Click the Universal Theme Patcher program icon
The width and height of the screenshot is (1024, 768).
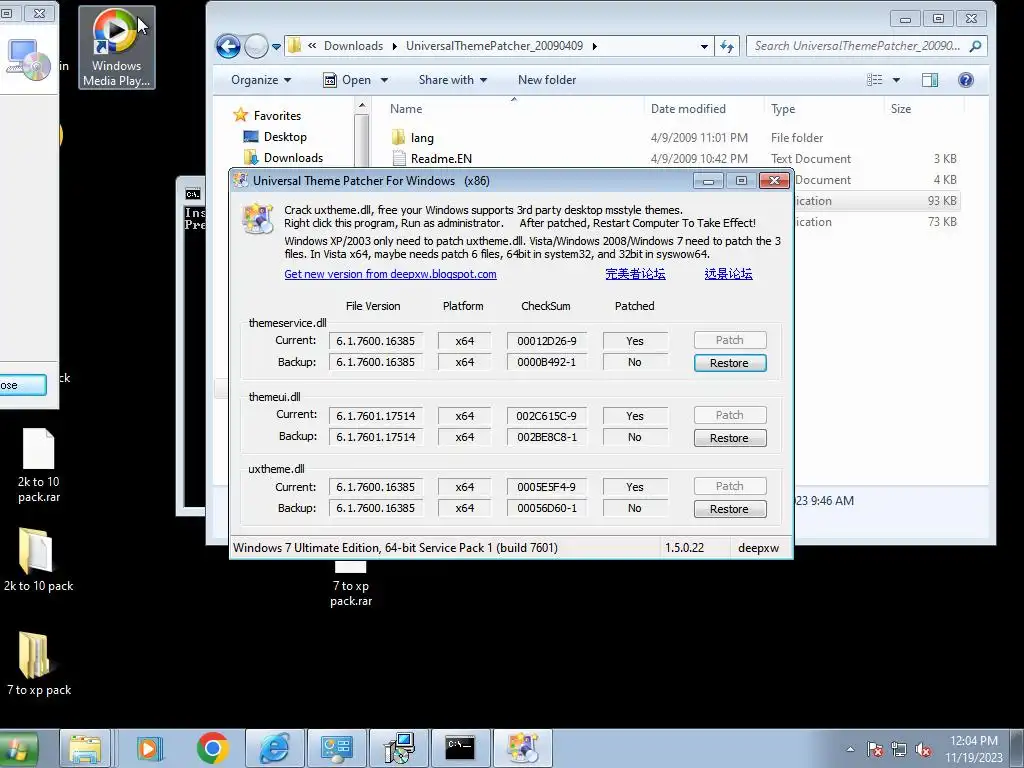258,219
